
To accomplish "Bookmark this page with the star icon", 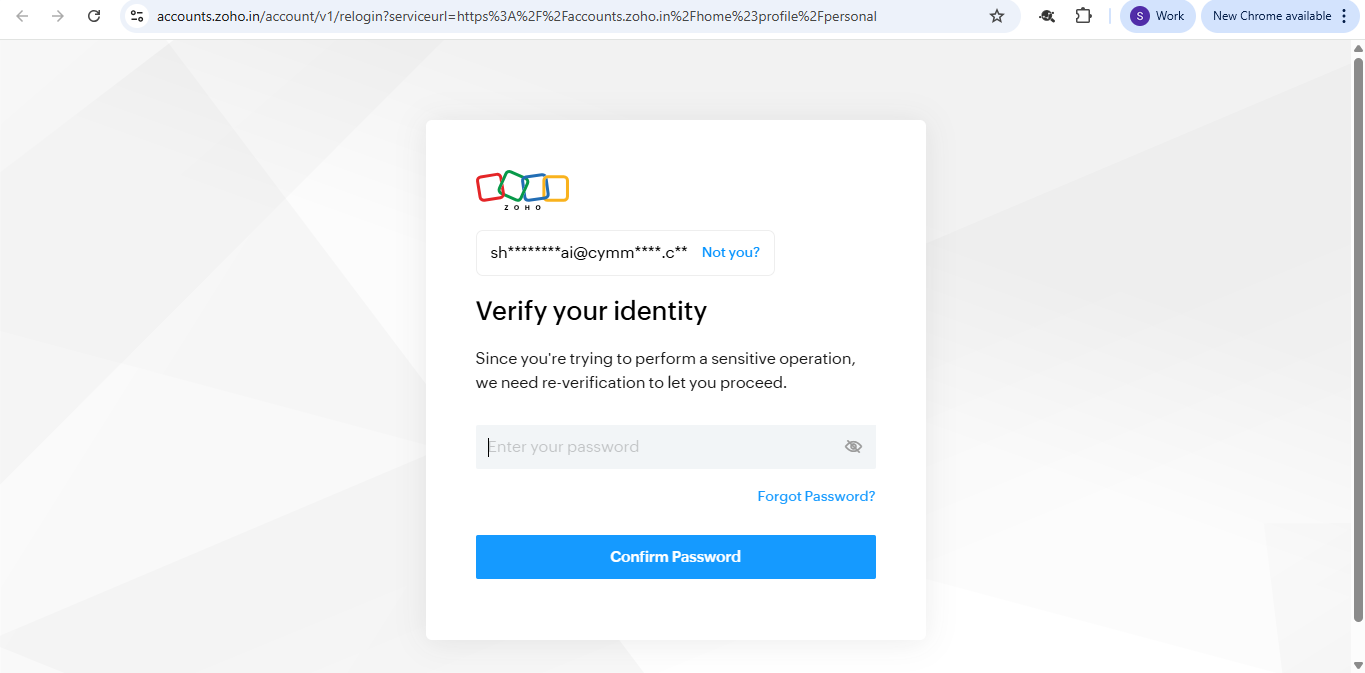I will 996,16.
